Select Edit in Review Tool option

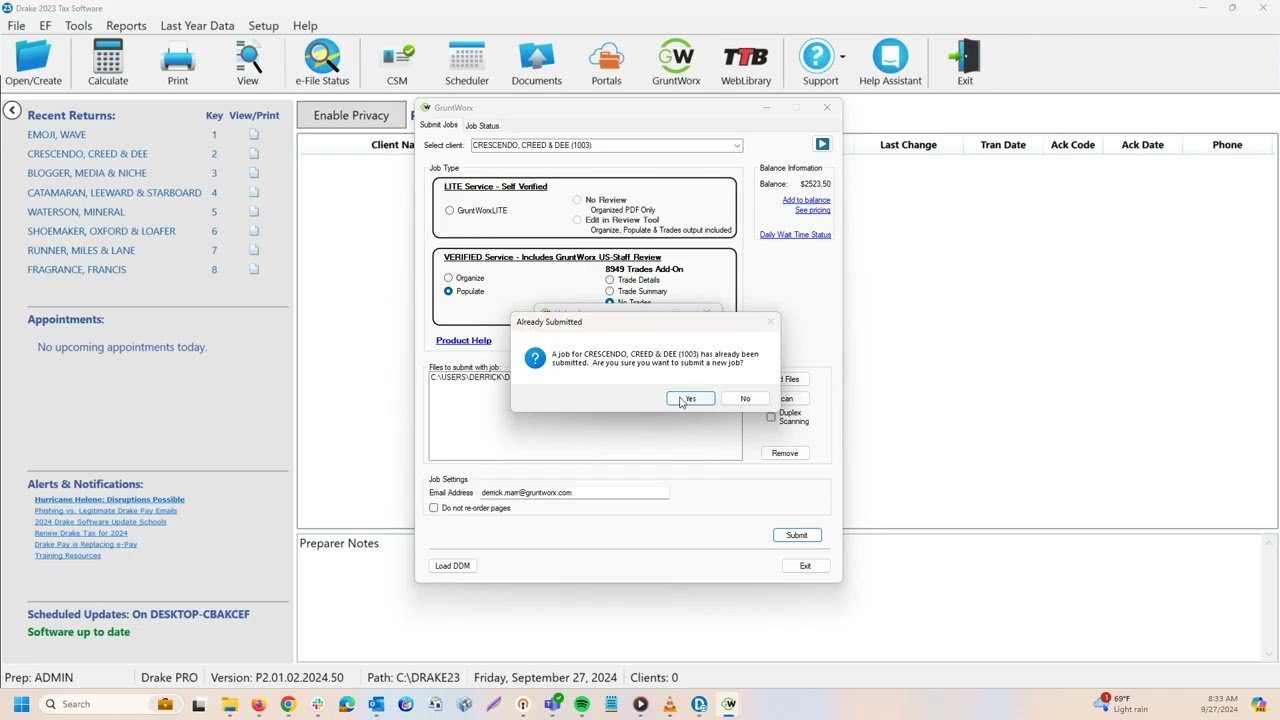[x=577, y=220]
